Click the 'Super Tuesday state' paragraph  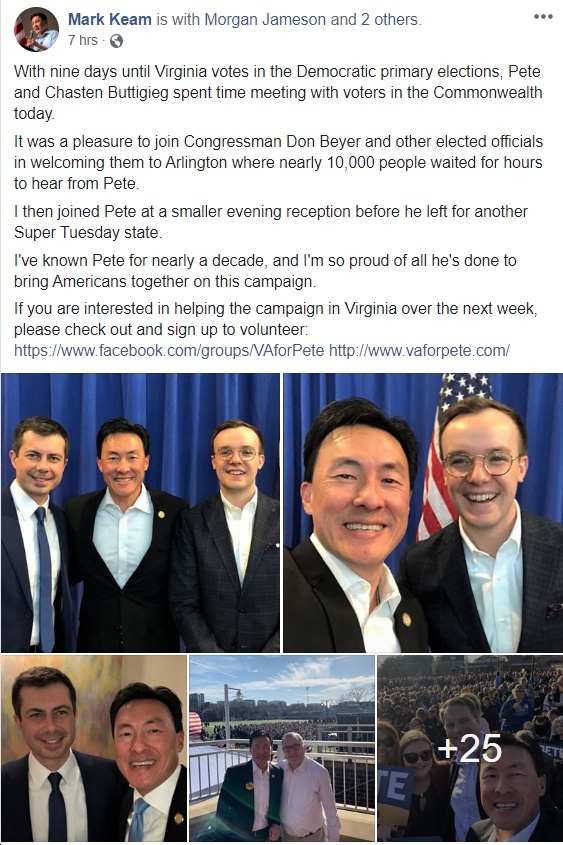tap(270, 221)
